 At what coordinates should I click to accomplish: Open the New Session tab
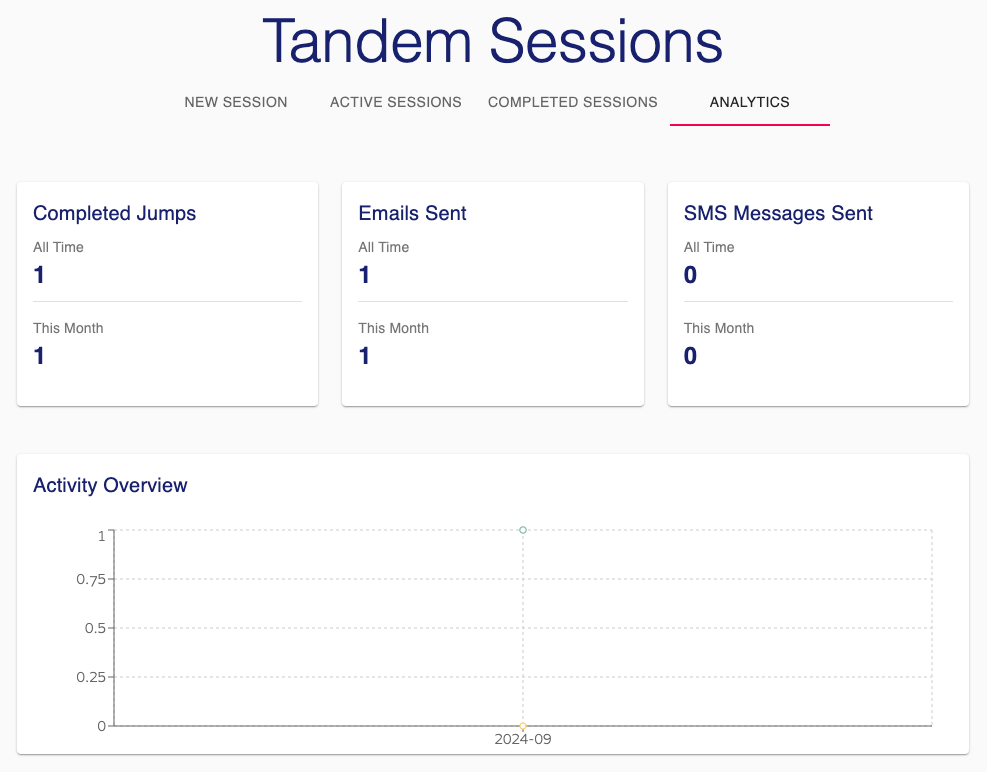tap(236, 102)
